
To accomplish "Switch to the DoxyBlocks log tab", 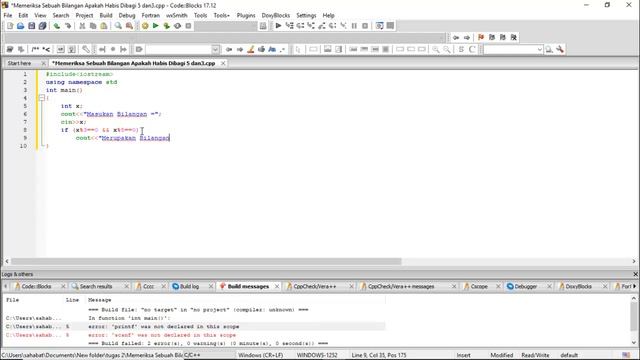I will pos(578,287).
